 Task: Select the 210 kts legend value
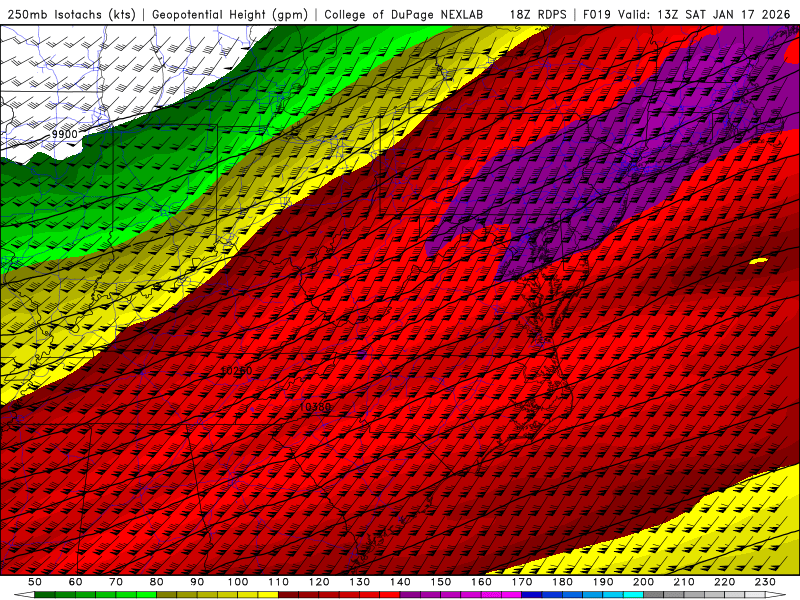click(x=684, y=582)
